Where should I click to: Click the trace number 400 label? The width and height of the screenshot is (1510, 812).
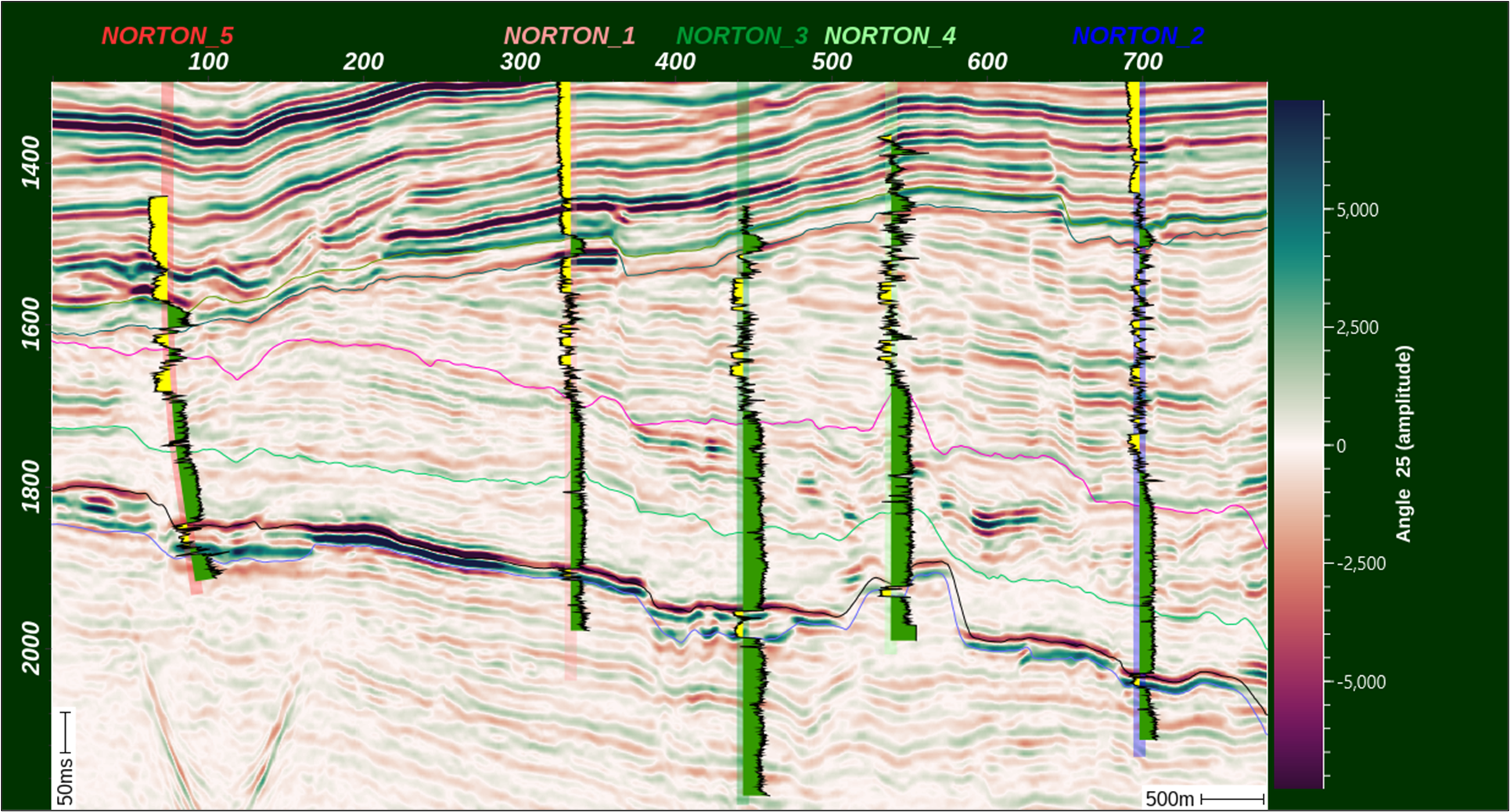click(x=675, y=62)
